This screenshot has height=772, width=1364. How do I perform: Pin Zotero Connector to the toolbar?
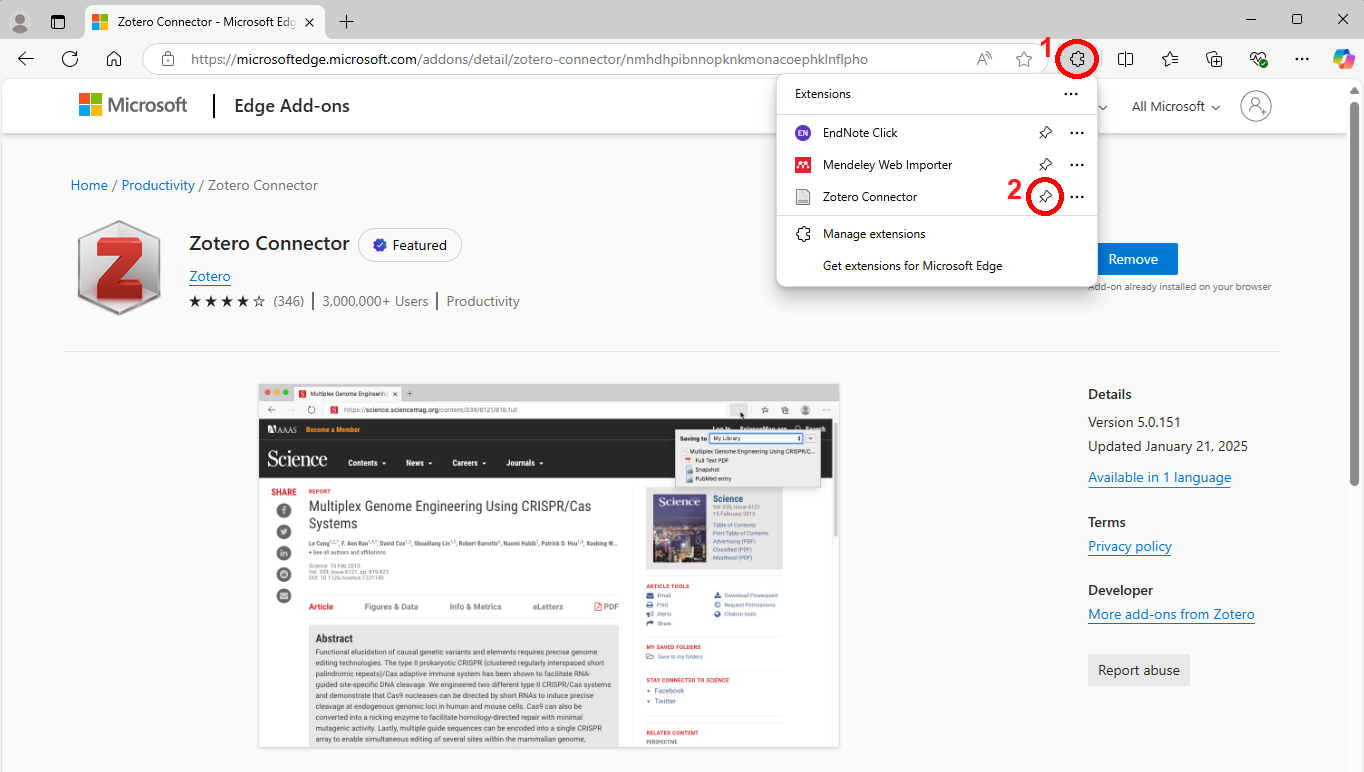(1044, 197)
